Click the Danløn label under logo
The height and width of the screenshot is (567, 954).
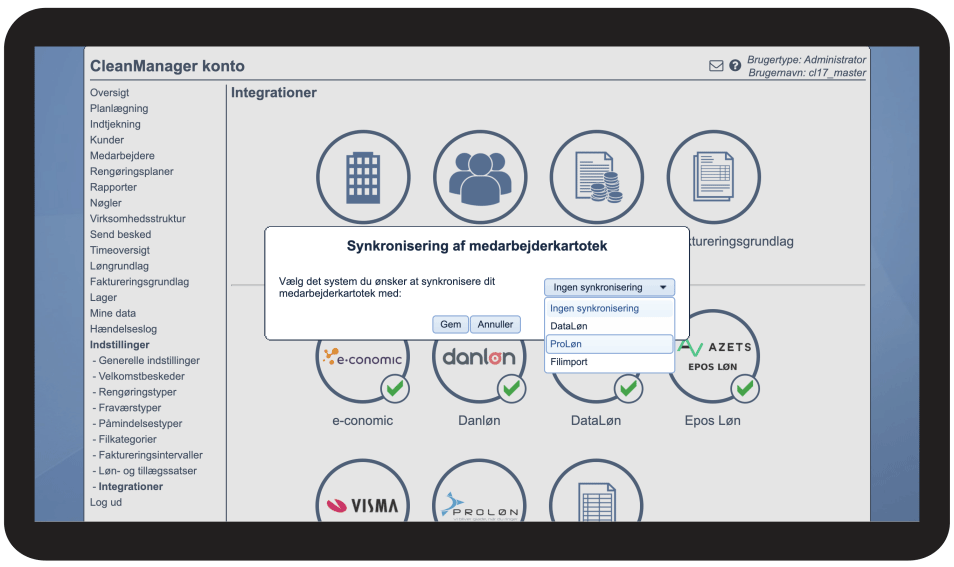pyautogui.click(x=479, y=420)
